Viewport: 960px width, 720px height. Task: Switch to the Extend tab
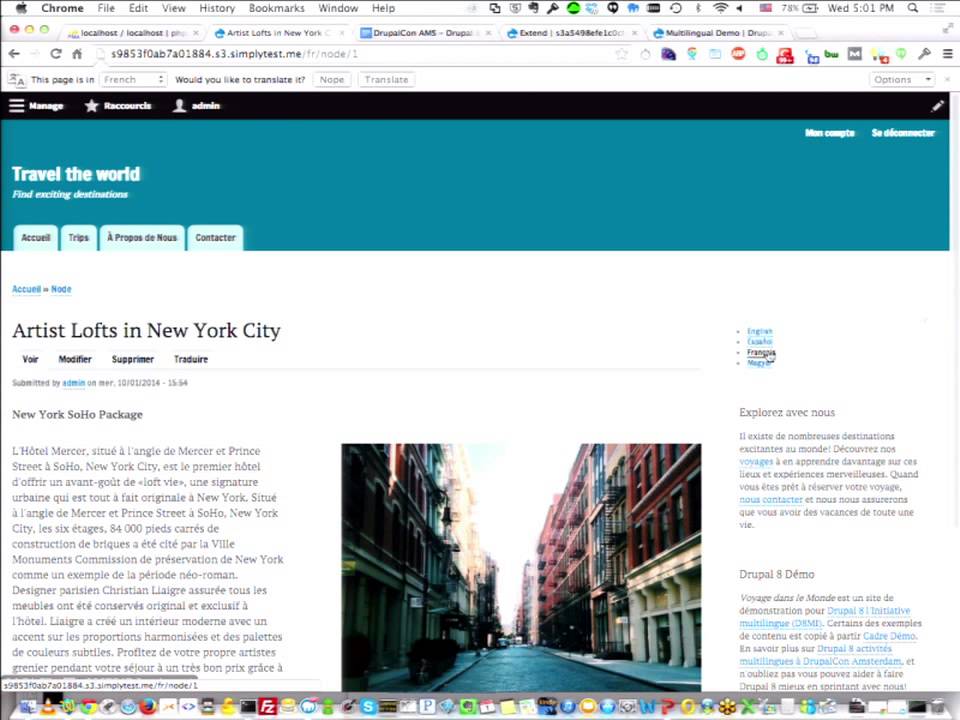571,32
